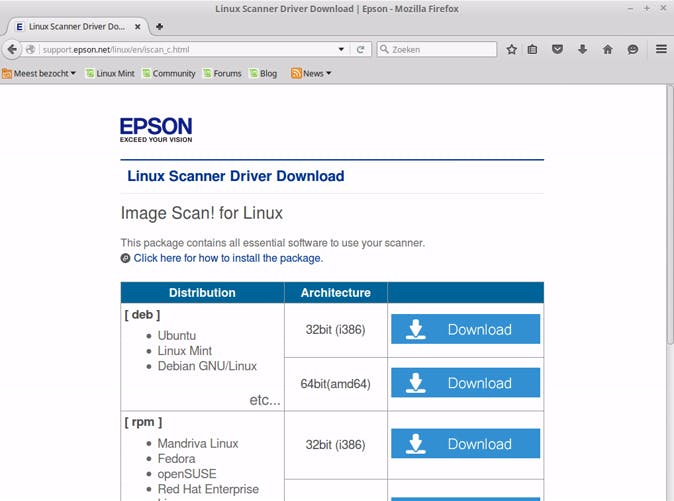Click the openSUSE list item
The image size is (674, 501).
click(x=187, y=474)
